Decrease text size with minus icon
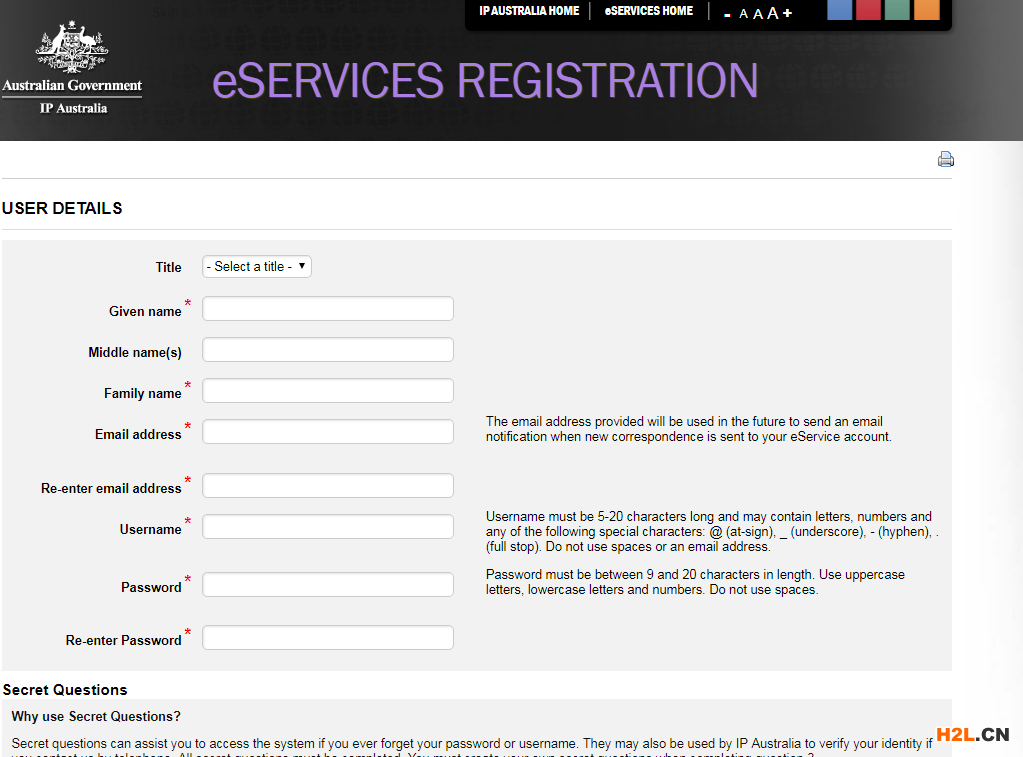This screenshot has height=757, width=1023. [x=727, y=14]
